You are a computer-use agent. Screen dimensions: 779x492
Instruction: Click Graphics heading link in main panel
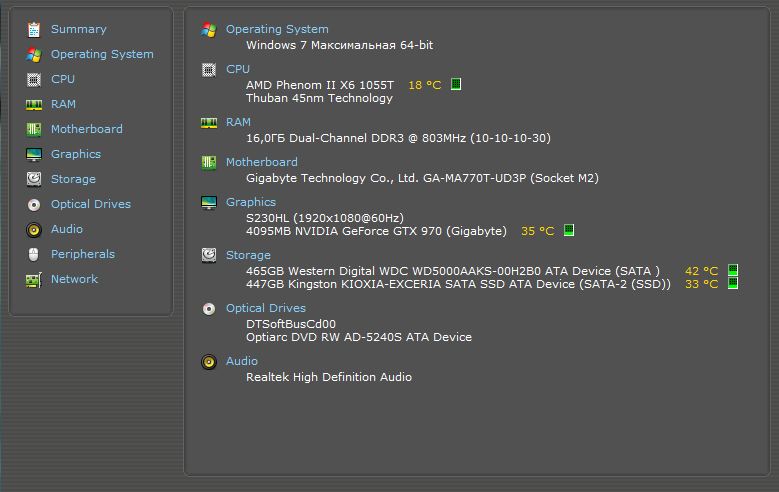pos(251,202)
